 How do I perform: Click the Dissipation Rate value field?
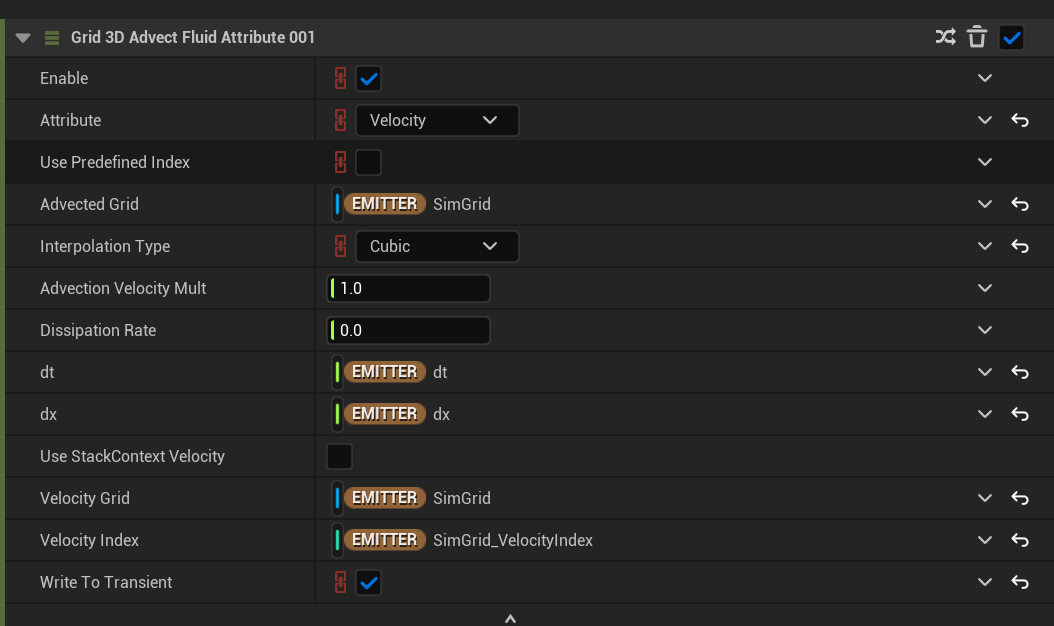411,330
